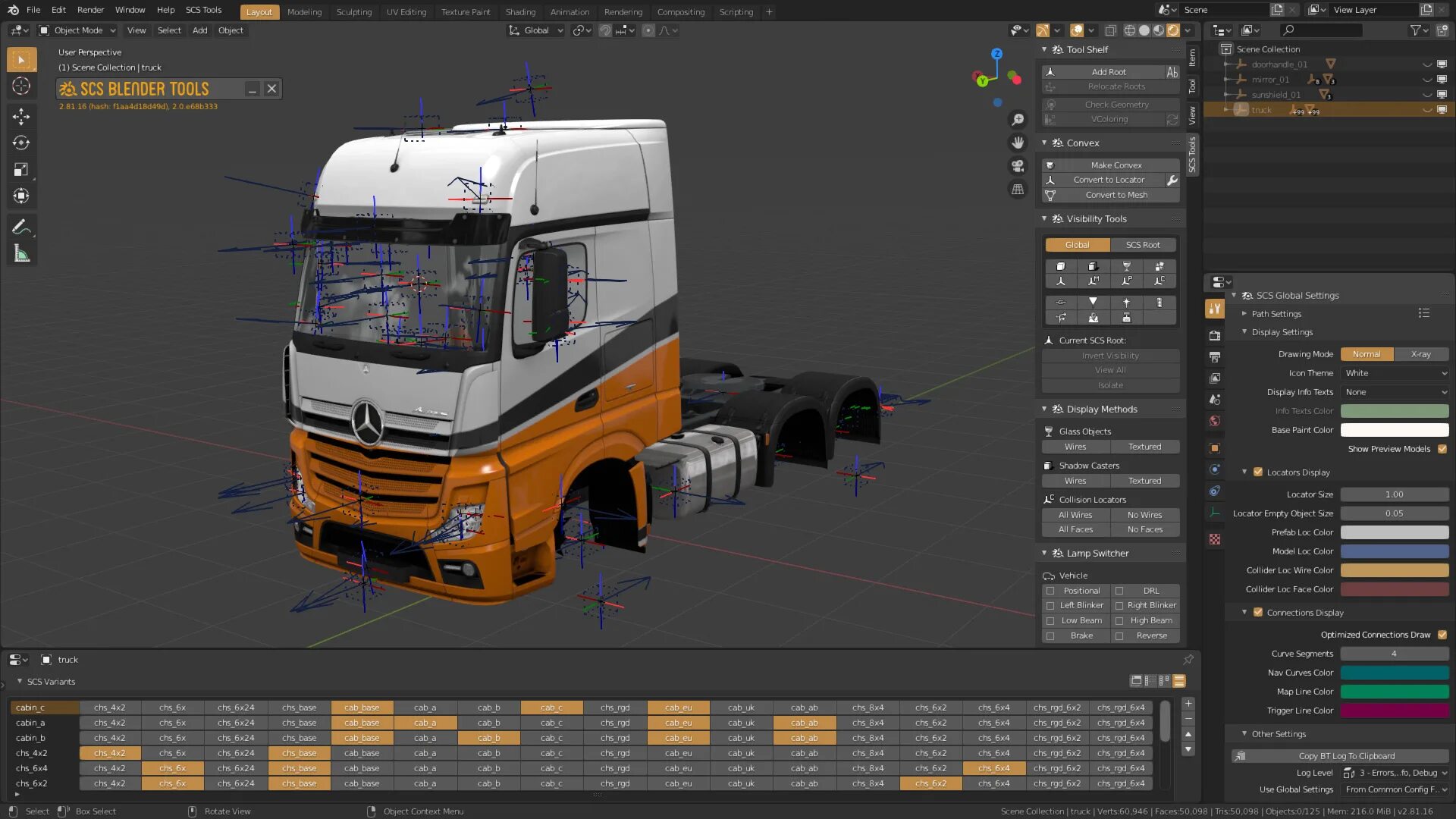Click the VColoring icon button
The height and width of the screenshot is (819, 1456).
click(x=1050, y=119)
